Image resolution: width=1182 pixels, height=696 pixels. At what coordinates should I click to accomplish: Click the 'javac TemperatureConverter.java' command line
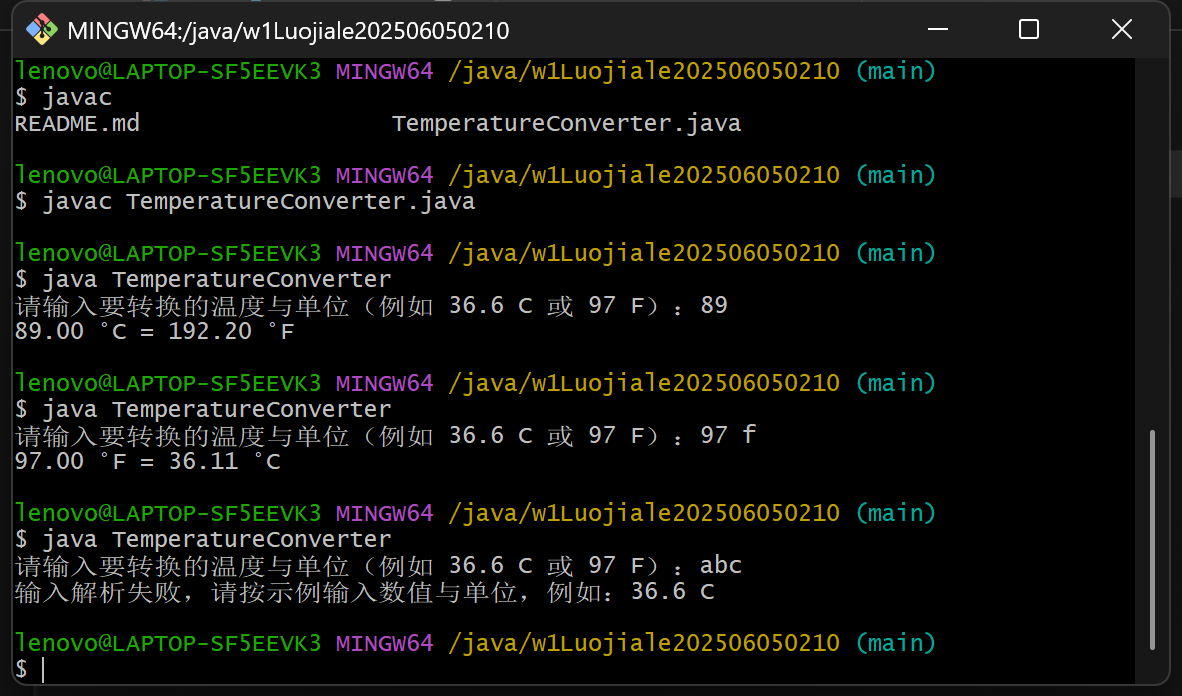coord(258,202)
